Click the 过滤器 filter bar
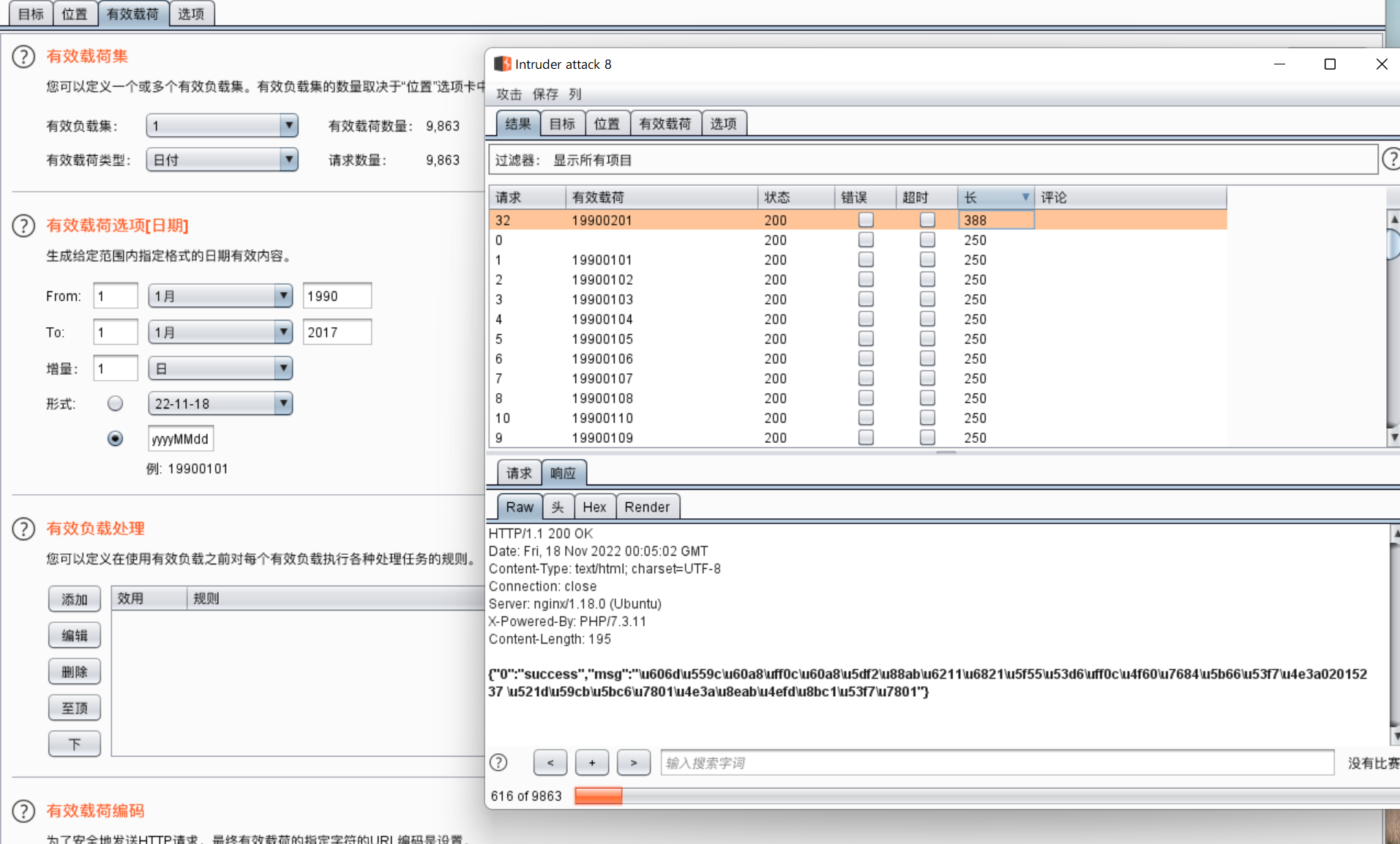The image size is (1400, 844). point(933,160)
